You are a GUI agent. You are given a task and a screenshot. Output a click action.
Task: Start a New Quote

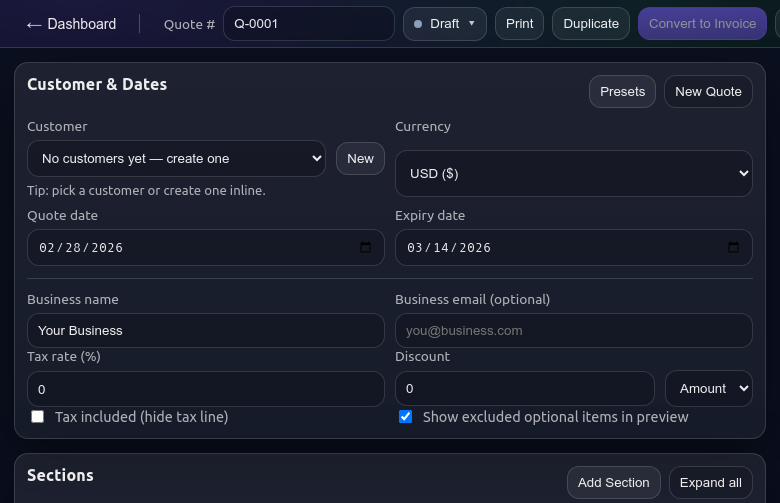coord(708,92)
